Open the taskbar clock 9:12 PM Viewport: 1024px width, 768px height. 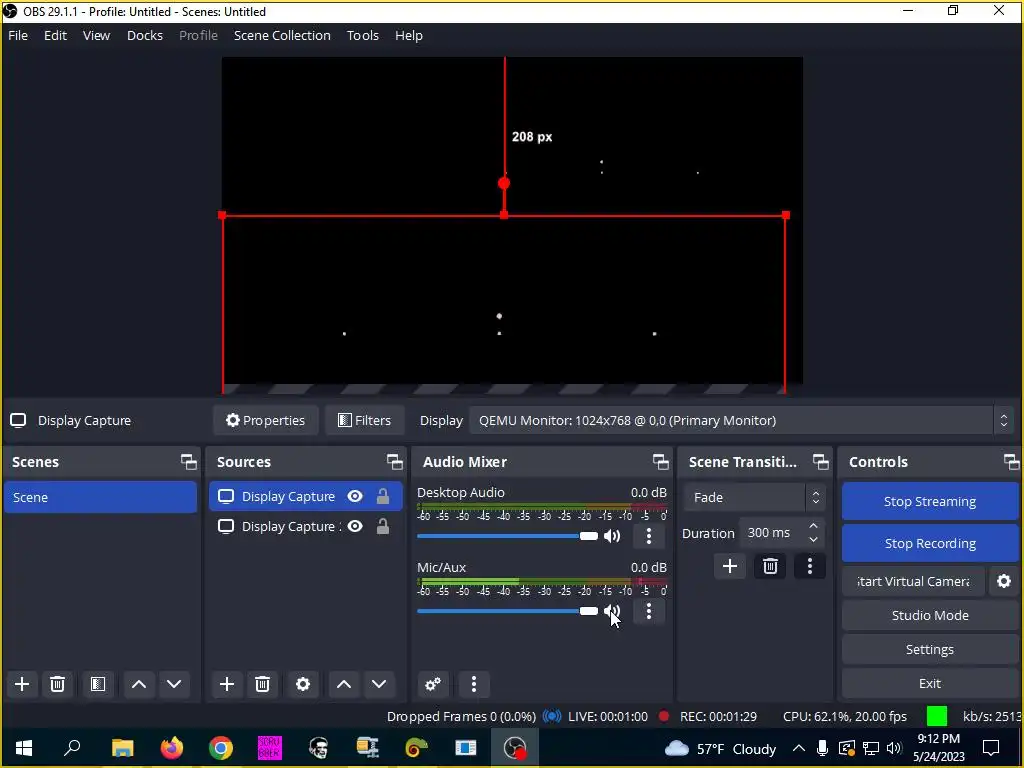click(938, 748)
